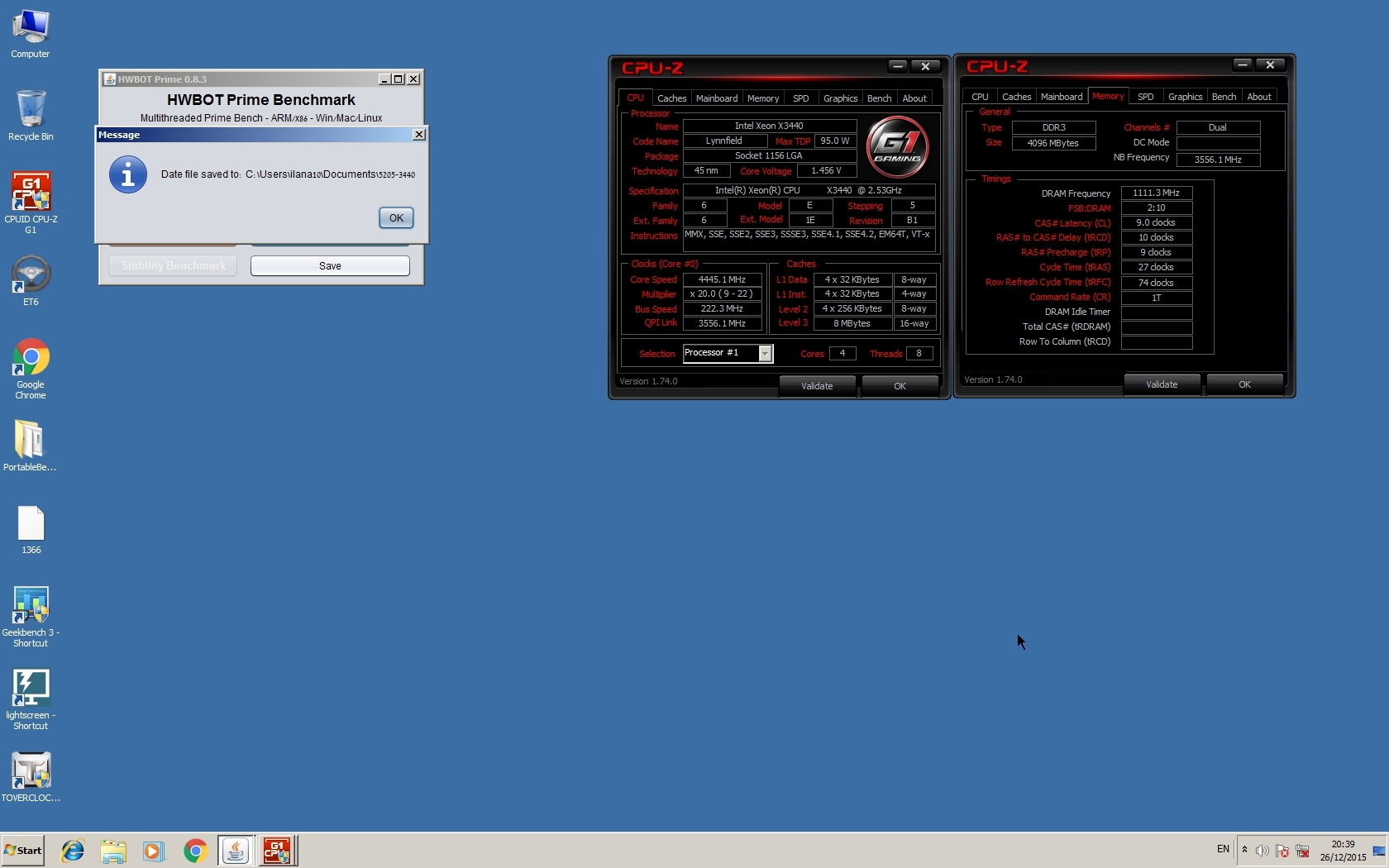This screenshot has width=1389, height=868.
Task: Click the Code Name value Lynnfield
Action: (724, 141)
